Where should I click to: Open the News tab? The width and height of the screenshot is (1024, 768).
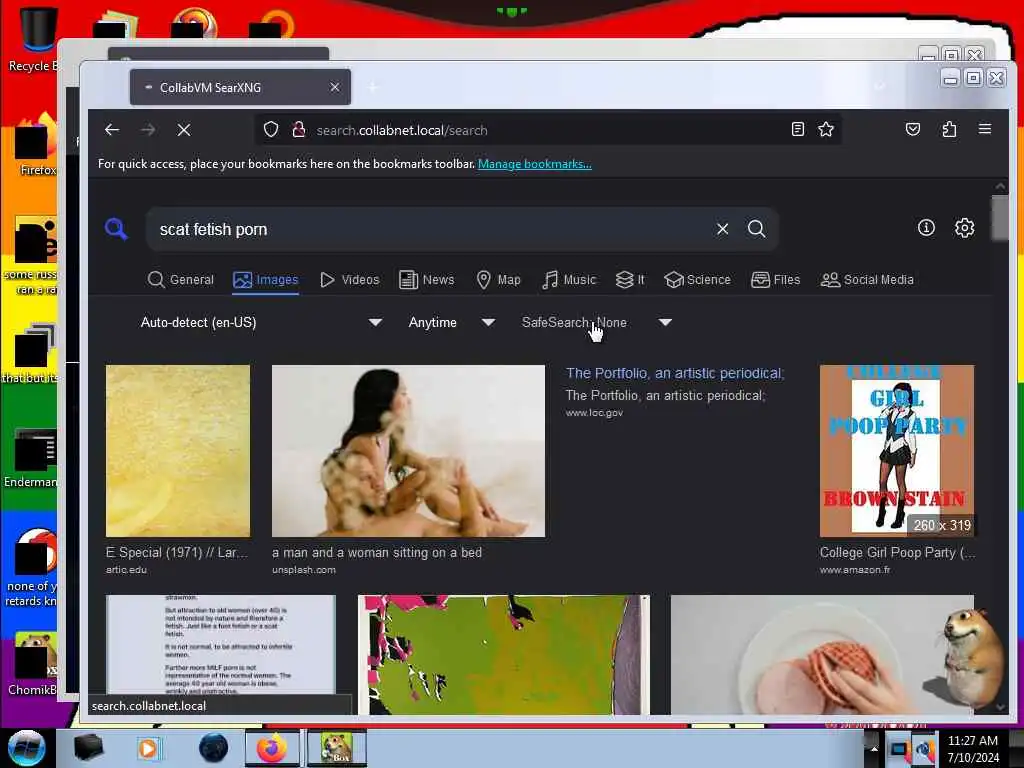(426, 280)
